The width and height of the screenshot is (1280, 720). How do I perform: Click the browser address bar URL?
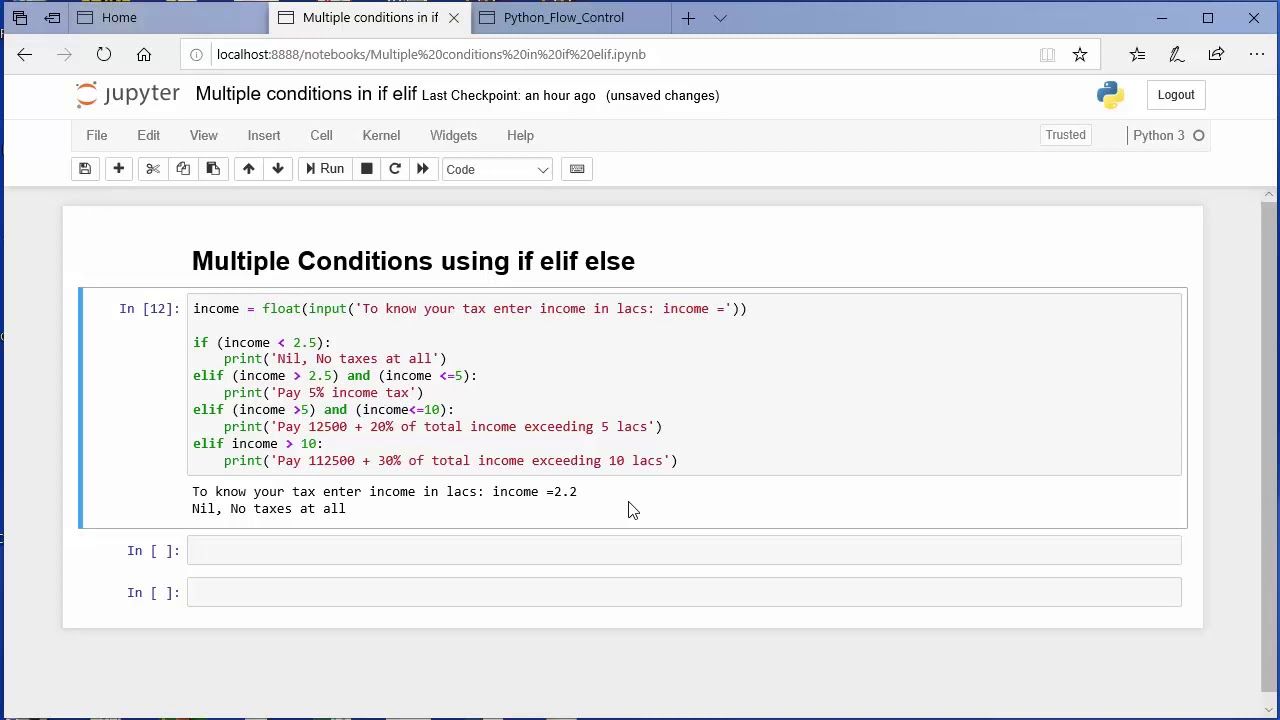(x=431, y=55)
